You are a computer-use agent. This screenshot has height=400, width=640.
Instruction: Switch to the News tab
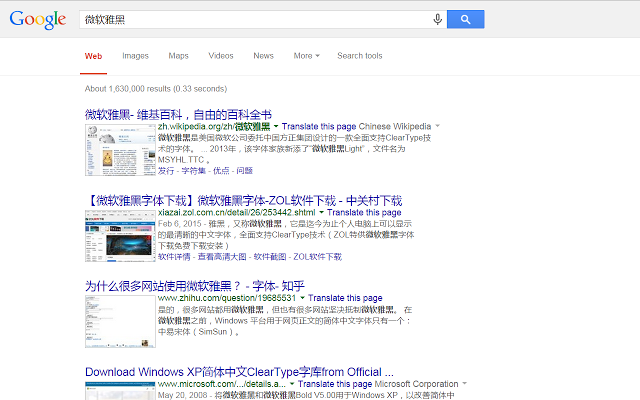click(x=263, y=56)
